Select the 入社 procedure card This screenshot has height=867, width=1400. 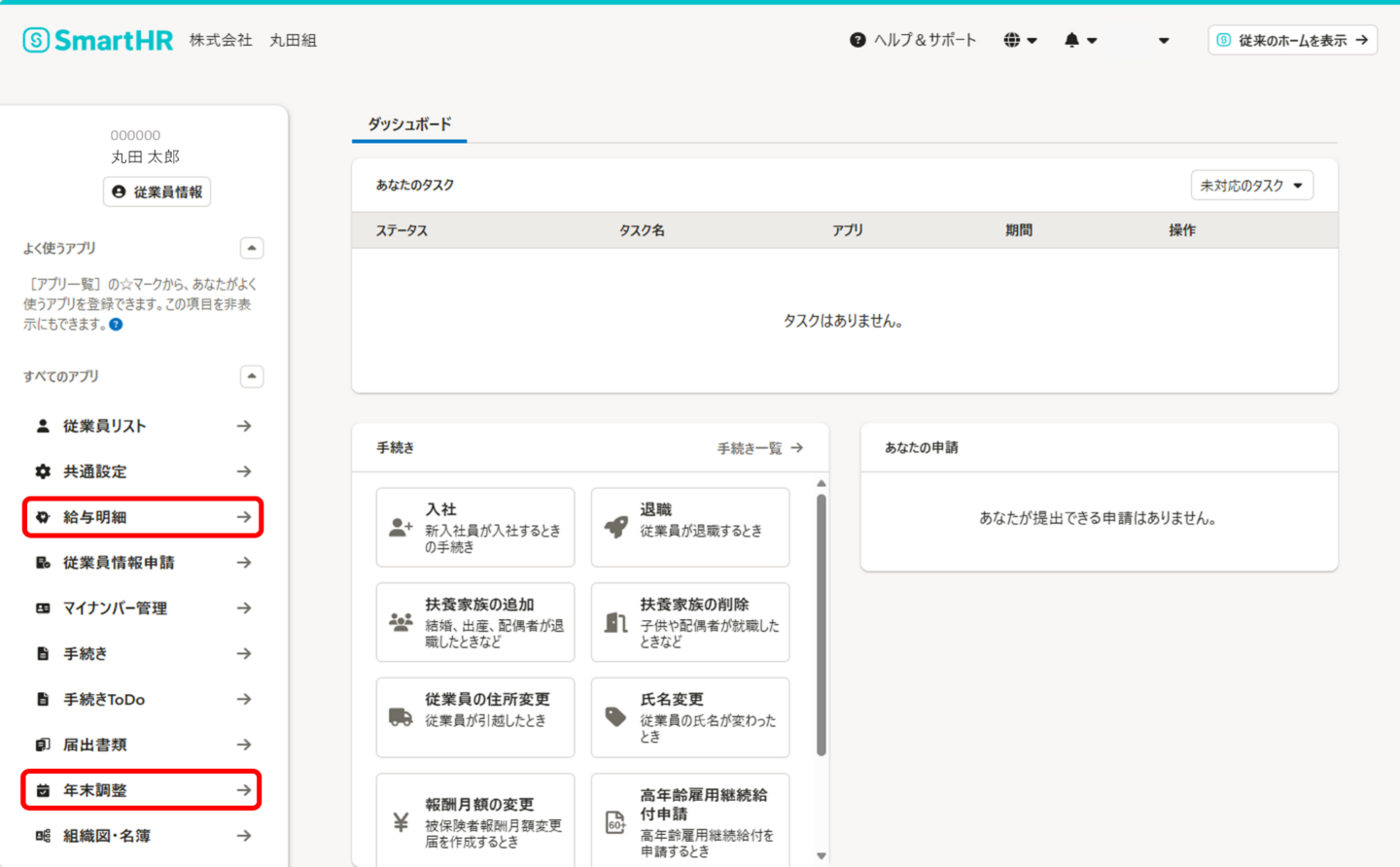coord(474,527)
